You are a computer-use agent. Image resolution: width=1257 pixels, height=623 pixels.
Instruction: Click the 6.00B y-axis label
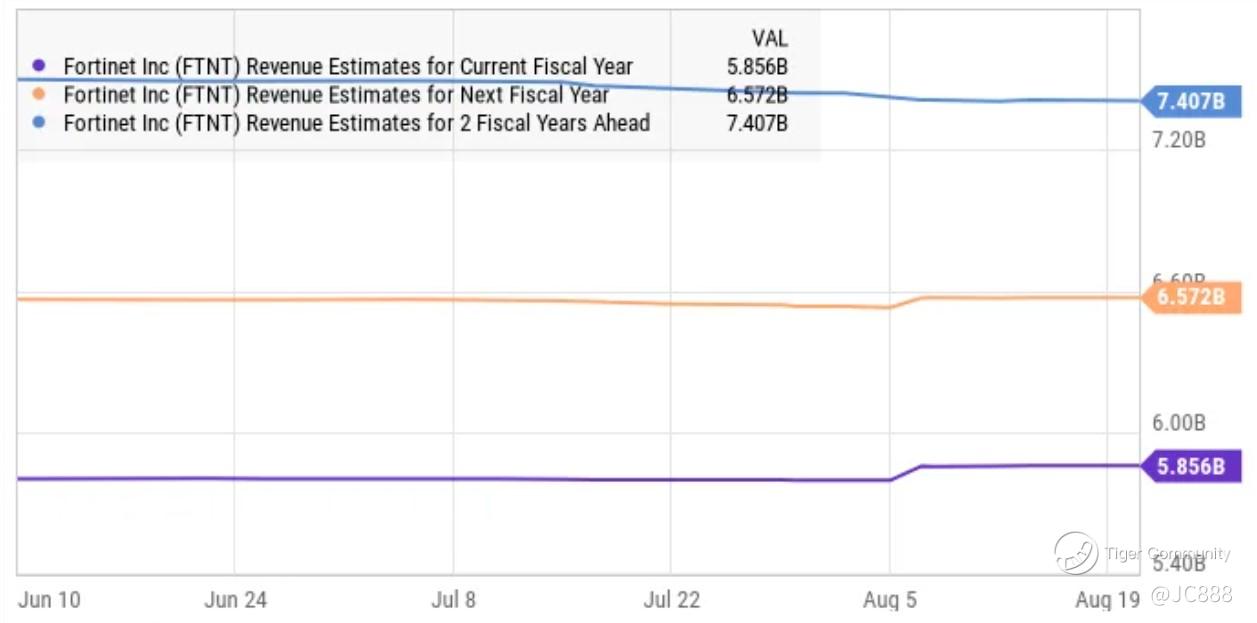1178,423
